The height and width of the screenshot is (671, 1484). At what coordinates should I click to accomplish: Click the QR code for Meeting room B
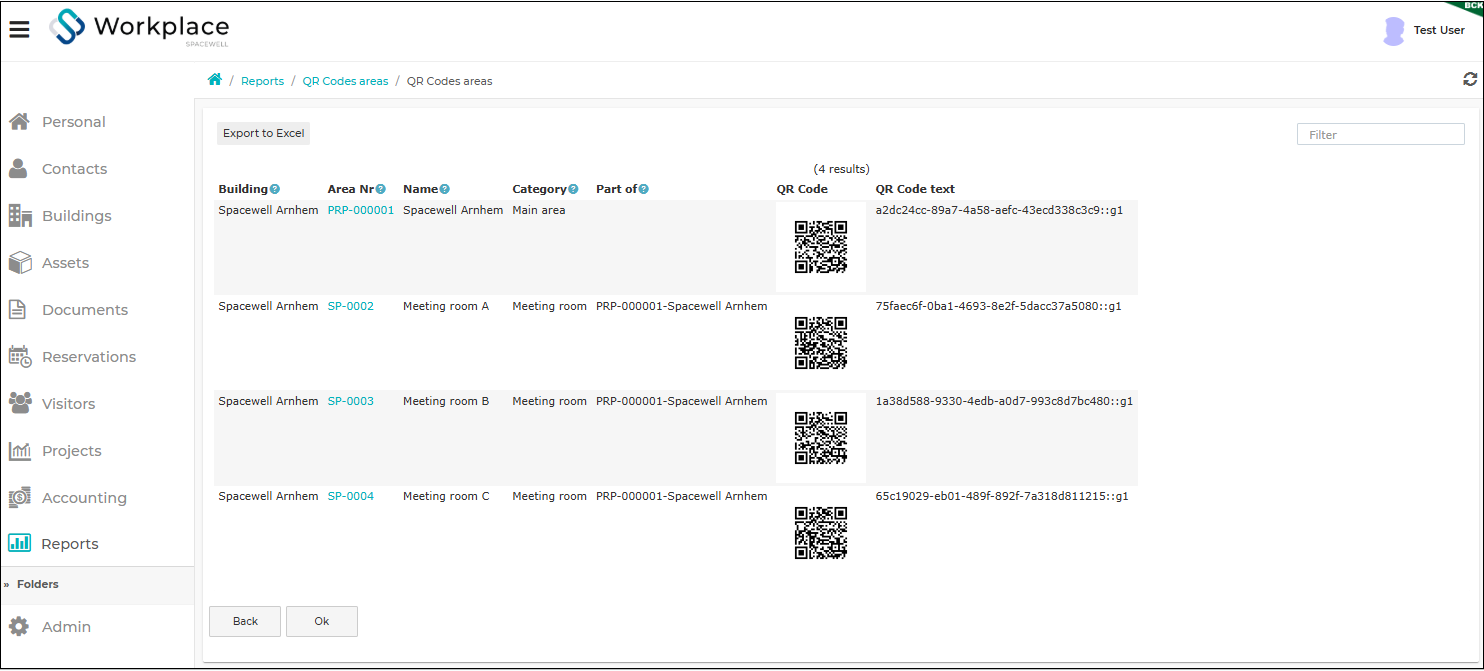point(821,438)
